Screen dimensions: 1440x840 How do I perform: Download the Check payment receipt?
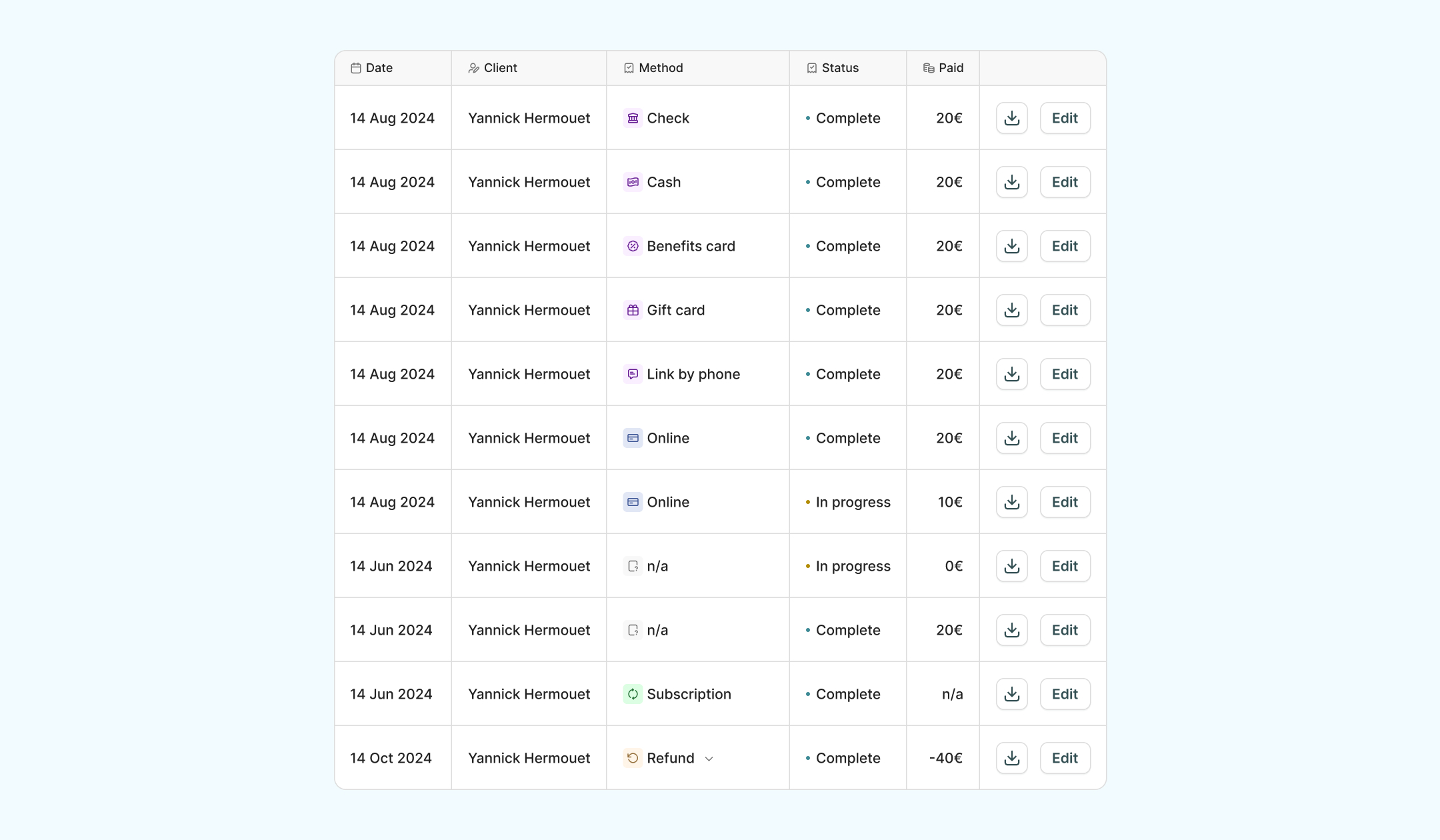tap(1011, 118)
